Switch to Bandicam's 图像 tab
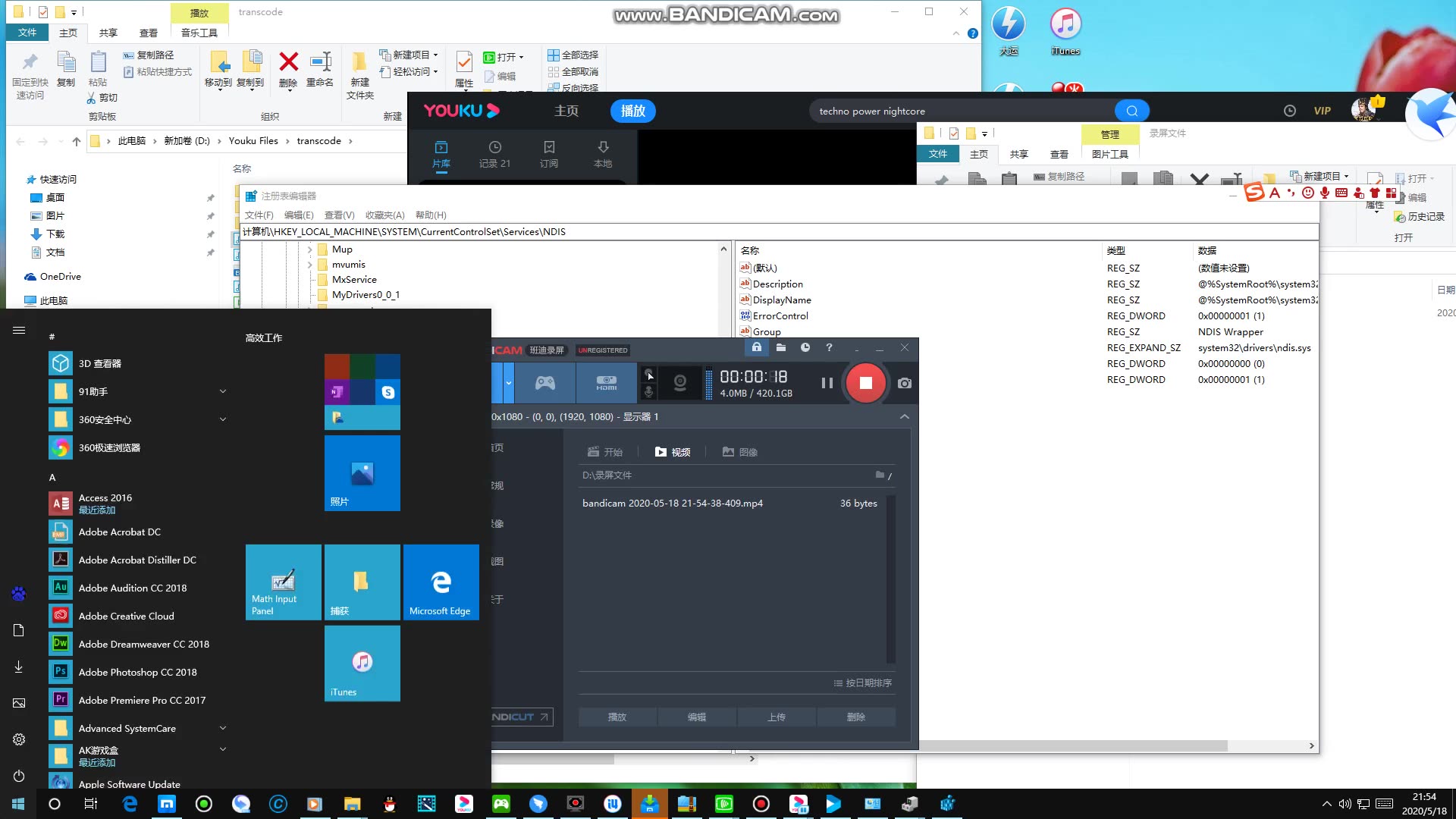 [740, 452]
